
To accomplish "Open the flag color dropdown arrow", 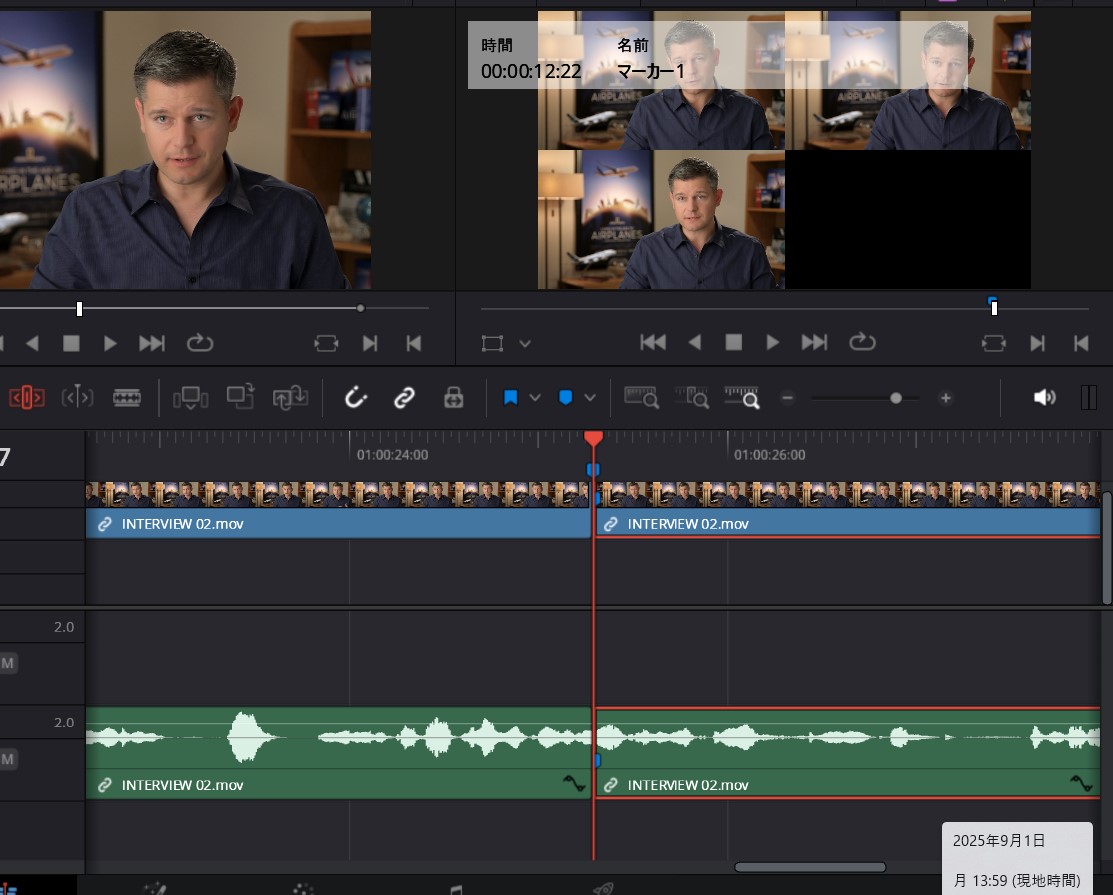I will click(x=535, y=398).
